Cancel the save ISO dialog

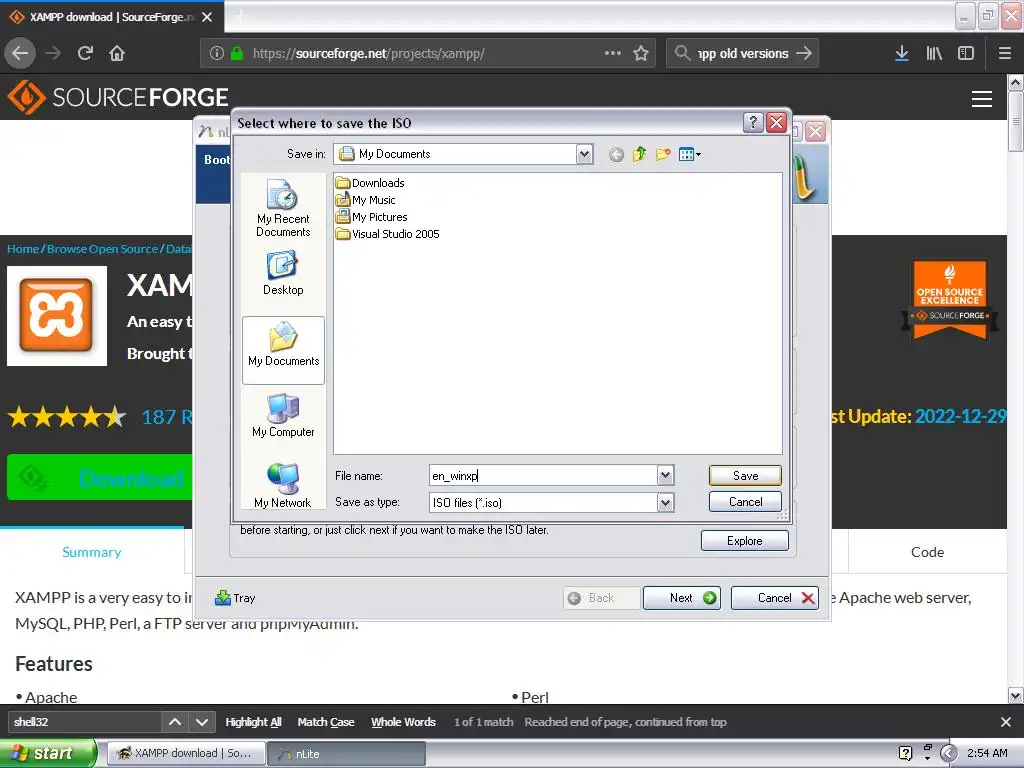click(x=745, y=502)
